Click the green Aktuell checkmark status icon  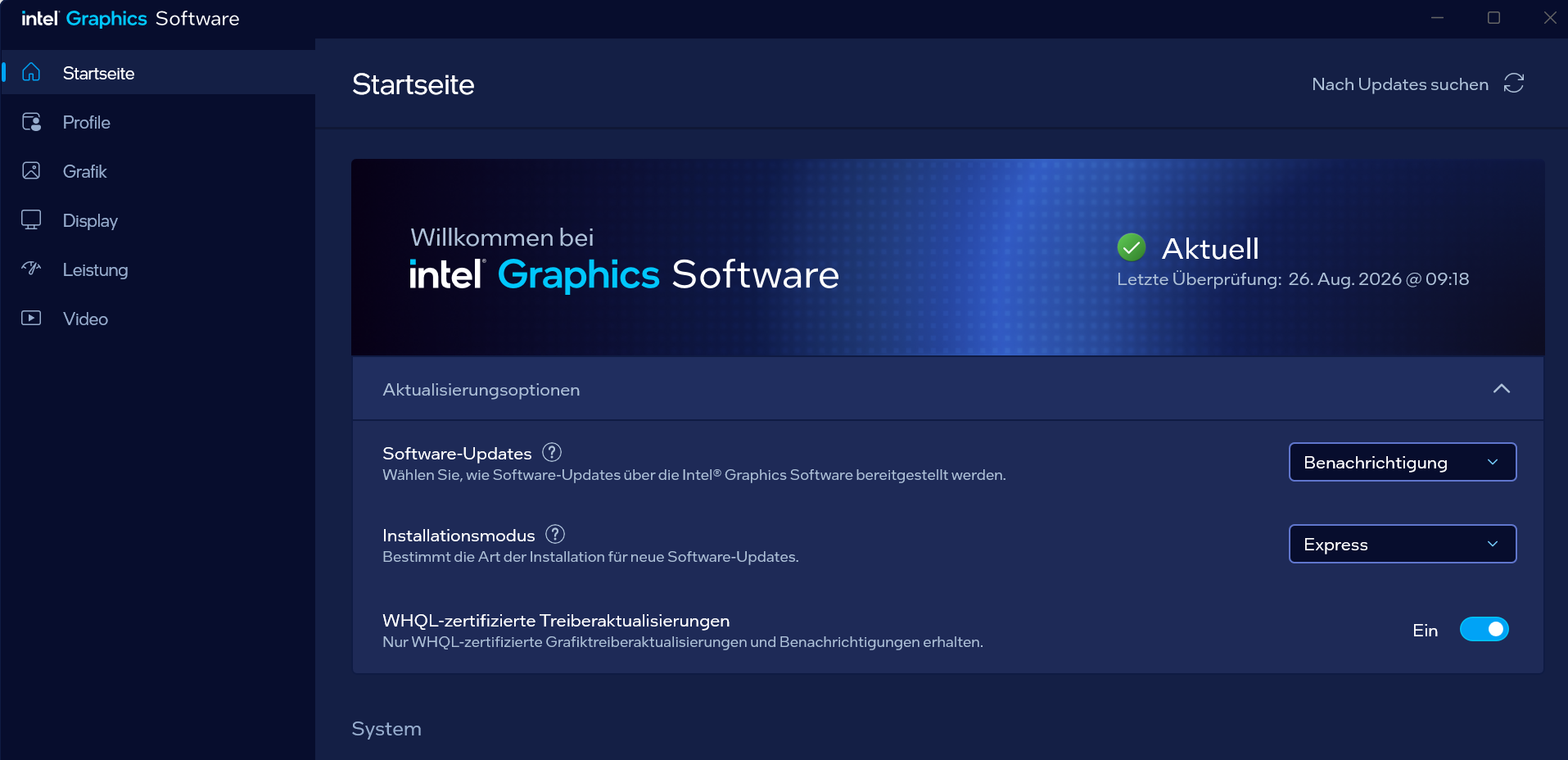1132,247
